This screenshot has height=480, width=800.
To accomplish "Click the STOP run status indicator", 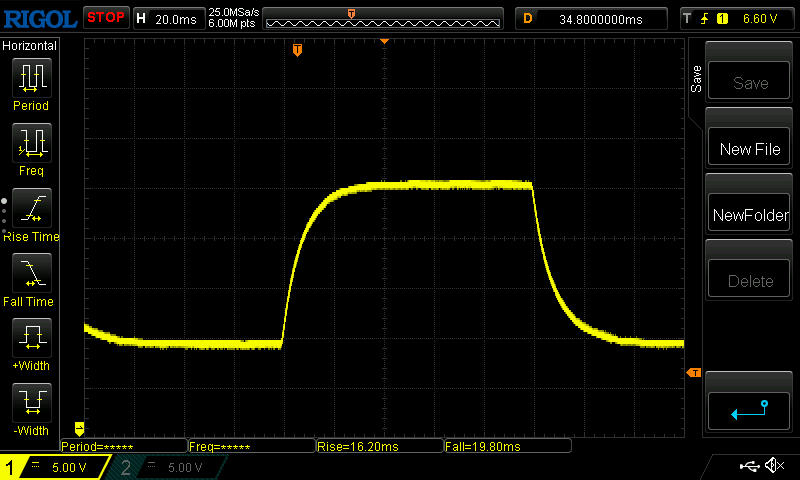I will (x=106, y=18).
